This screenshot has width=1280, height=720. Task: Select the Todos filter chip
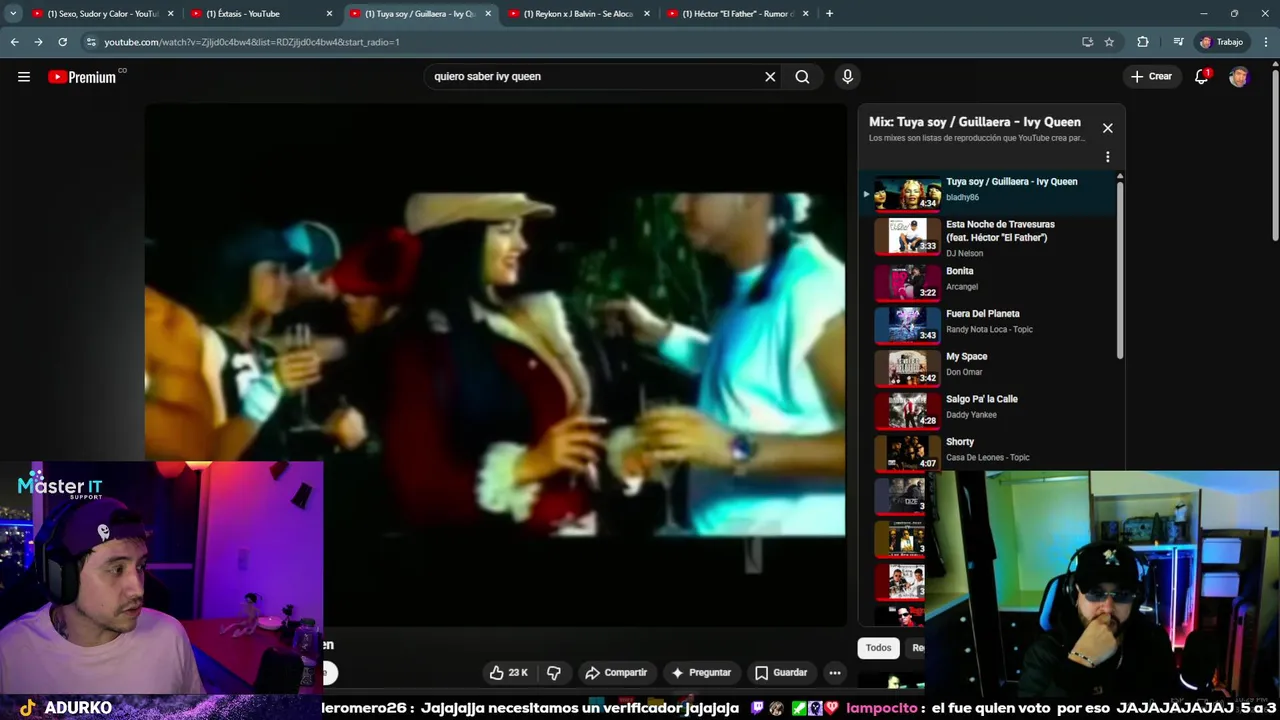(878, 648)
